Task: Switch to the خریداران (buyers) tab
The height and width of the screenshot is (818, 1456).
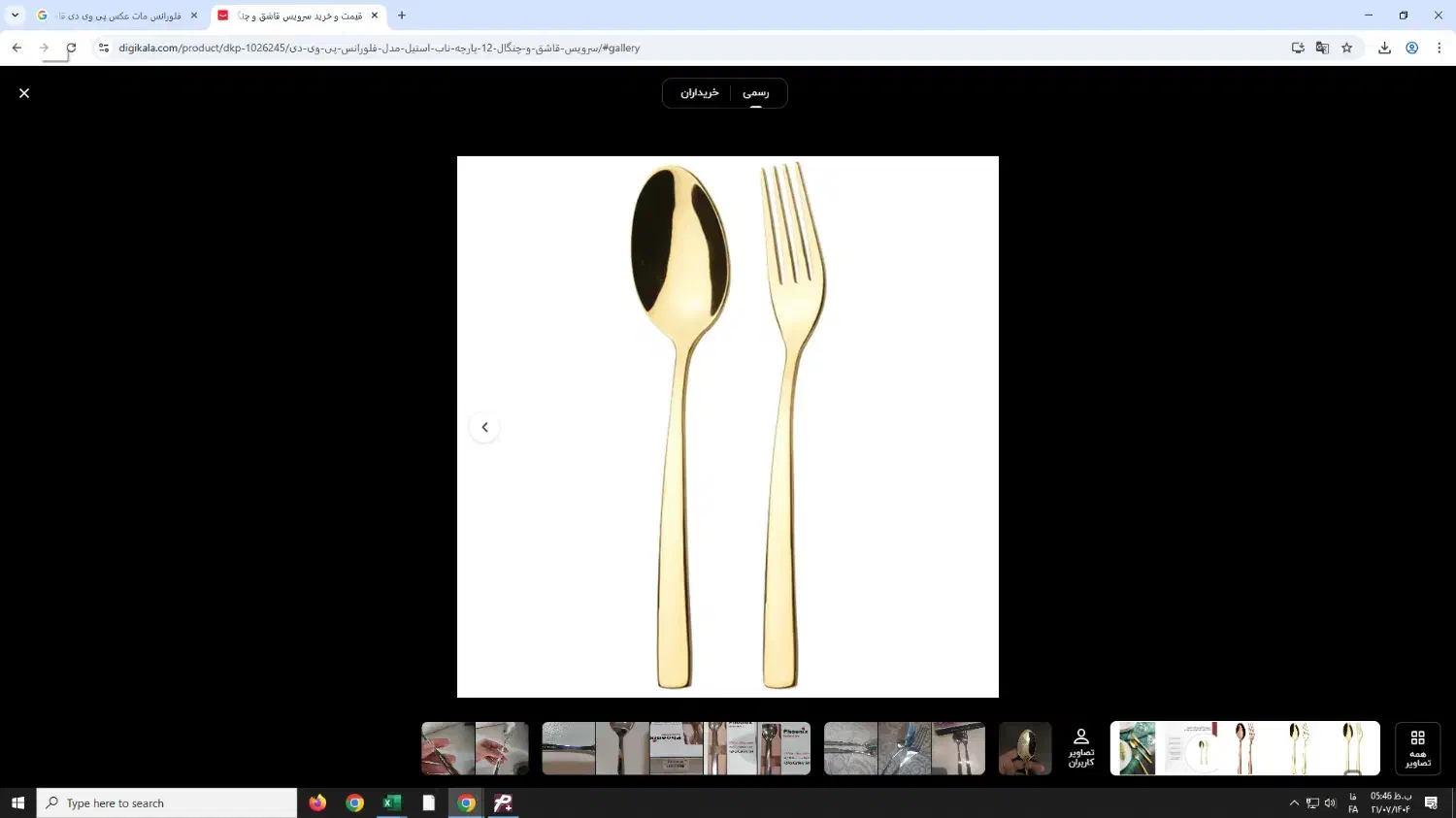Action: pos(699,93)
